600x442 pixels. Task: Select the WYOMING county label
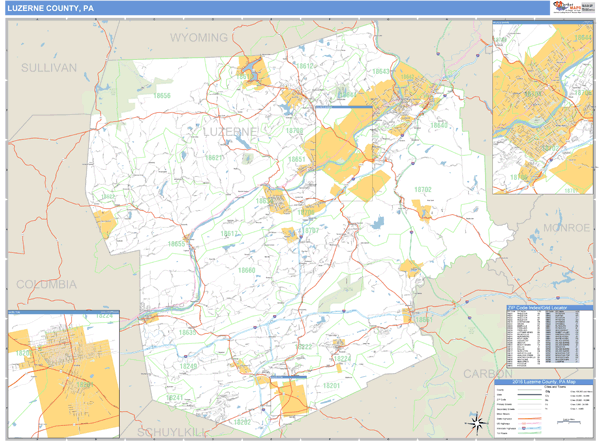coord(199,38)
